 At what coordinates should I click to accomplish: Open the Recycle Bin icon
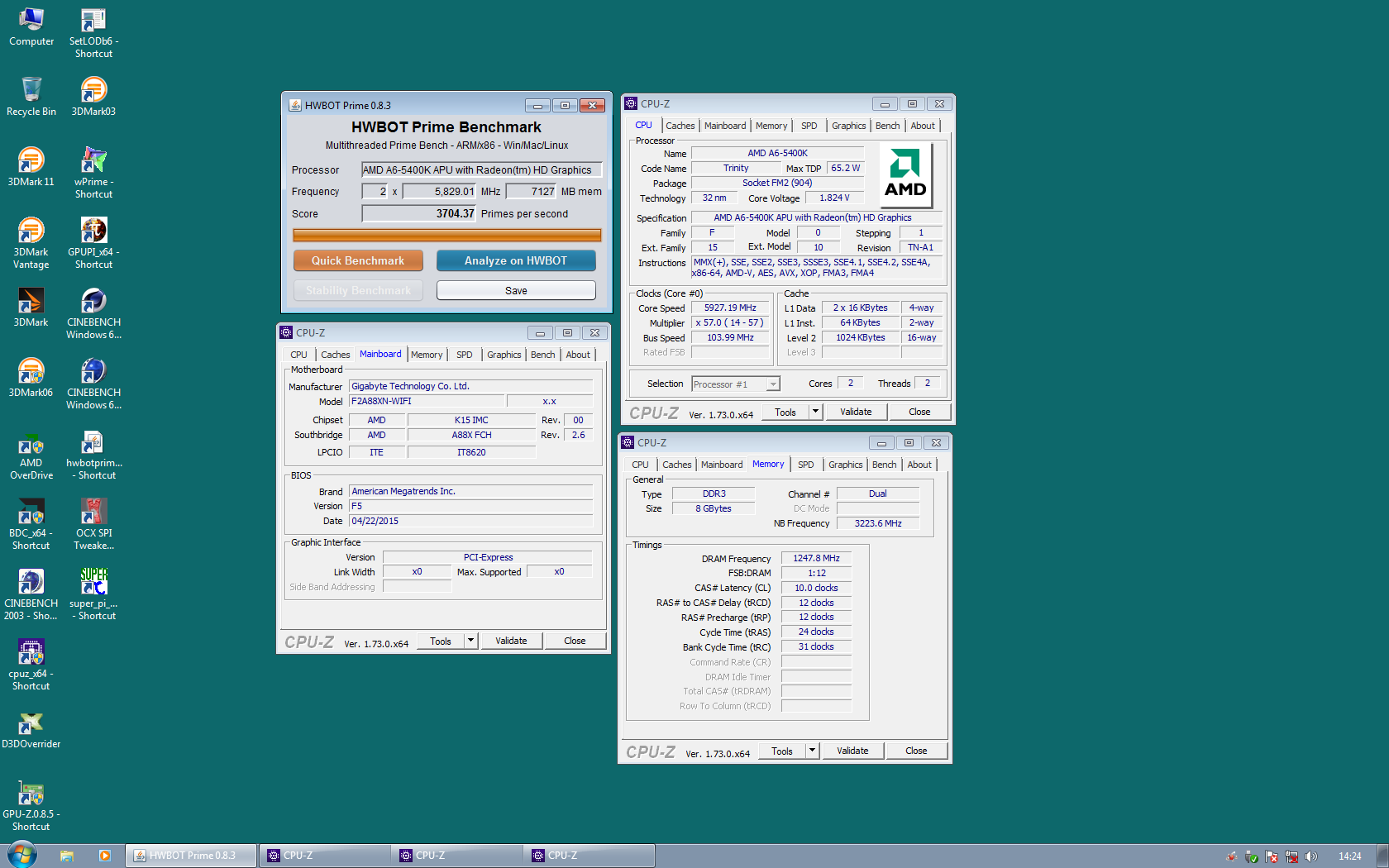tap(31, 97)
